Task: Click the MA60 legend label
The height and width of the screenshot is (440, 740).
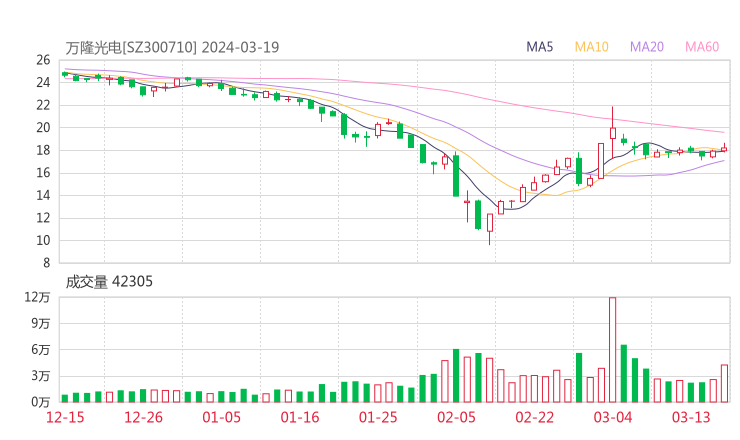Action: coord(702,47)
